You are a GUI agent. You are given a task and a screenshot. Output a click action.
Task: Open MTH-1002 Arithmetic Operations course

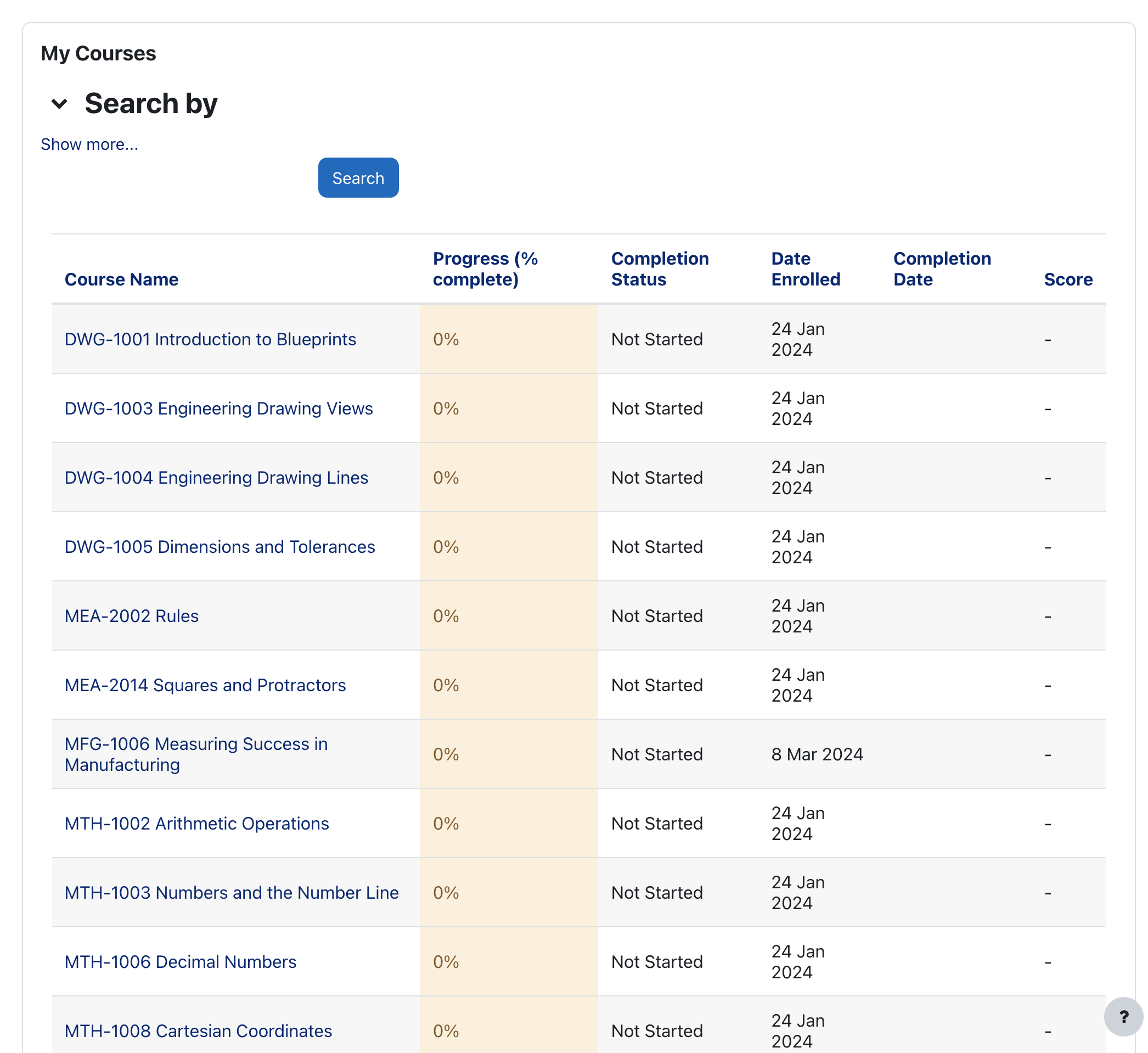coord(196,824)
